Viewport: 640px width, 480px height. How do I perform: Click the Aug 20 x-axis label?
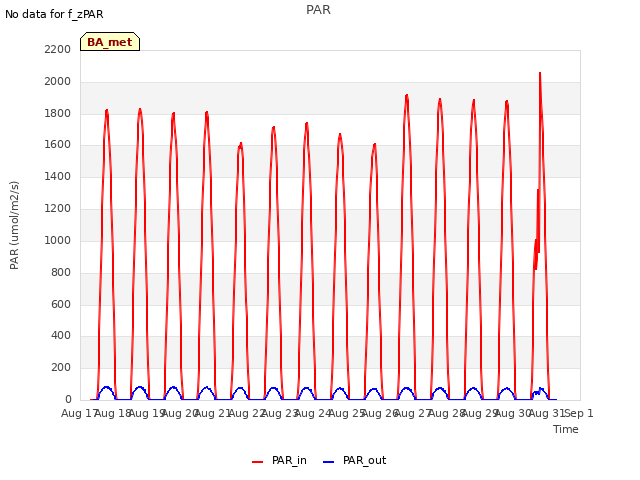180,413
